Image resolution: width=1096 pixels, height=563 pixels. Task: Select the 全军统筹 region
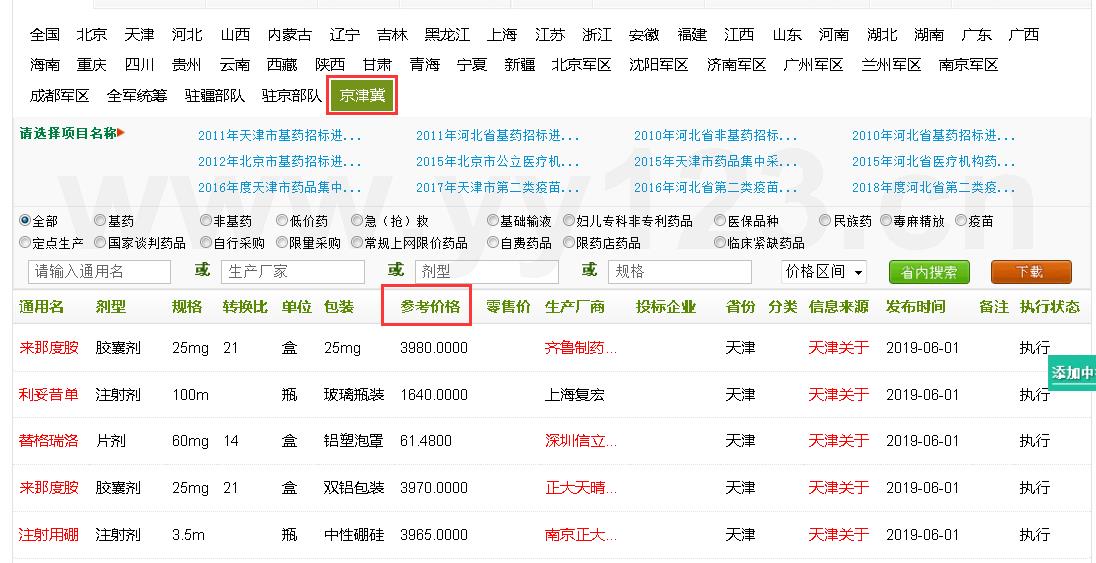point(137,96)
